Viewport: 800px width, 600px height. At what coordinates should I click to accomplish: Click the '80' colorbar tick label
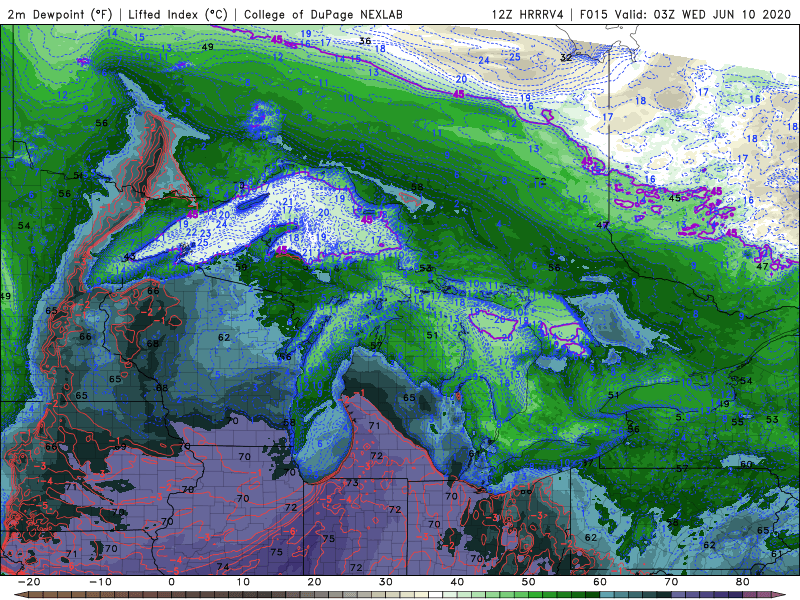pyautogui.click(x=743, y=582)
